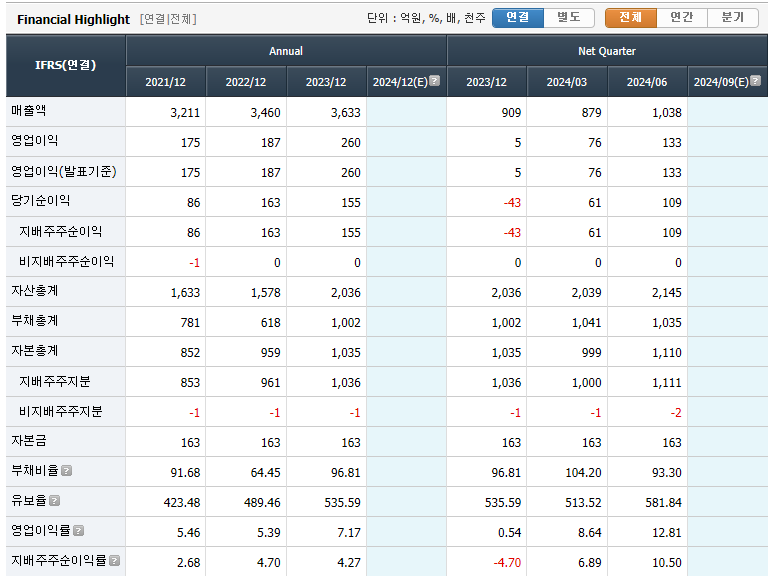This screenshot has width=784, height=576.
Task: Click help icon next to 2024/12(E) column
Action: (434, 80)
